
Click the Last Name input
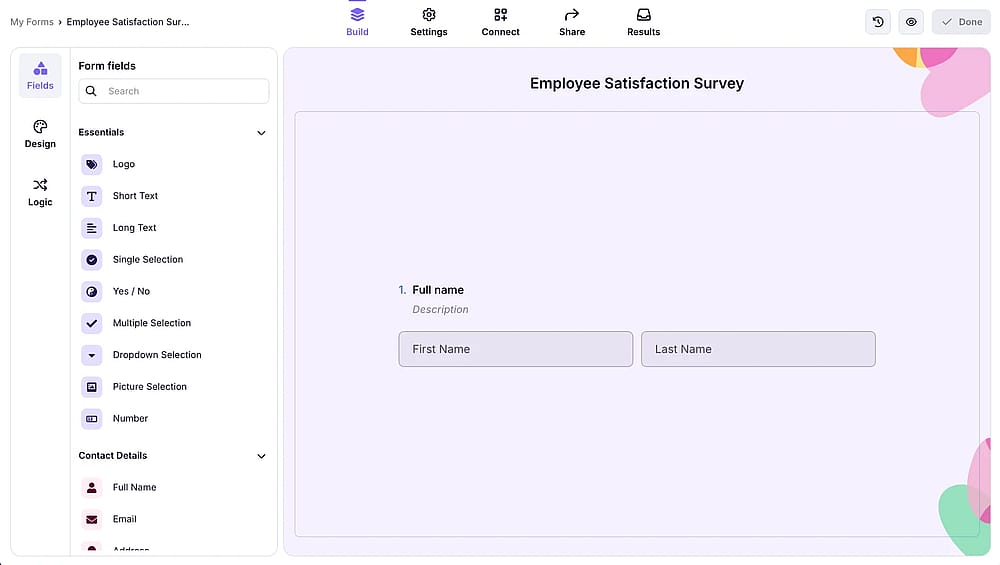coord(758,349)
